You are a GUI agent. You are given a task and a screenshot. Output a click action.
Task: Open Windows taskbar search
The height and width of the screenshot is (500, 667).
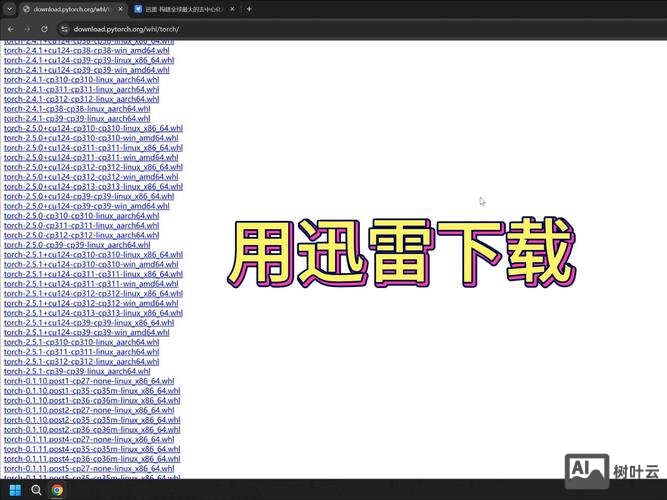click(37, 490)
